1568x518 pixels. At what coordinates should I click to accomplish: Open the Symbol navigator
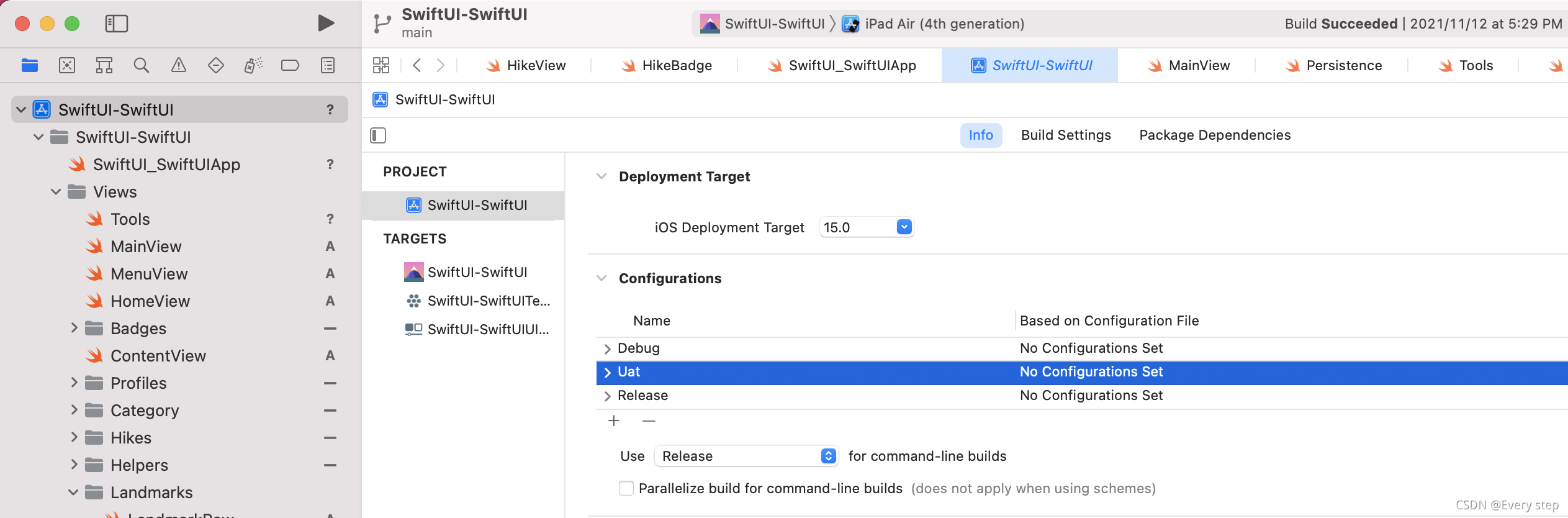coord(104,65)
